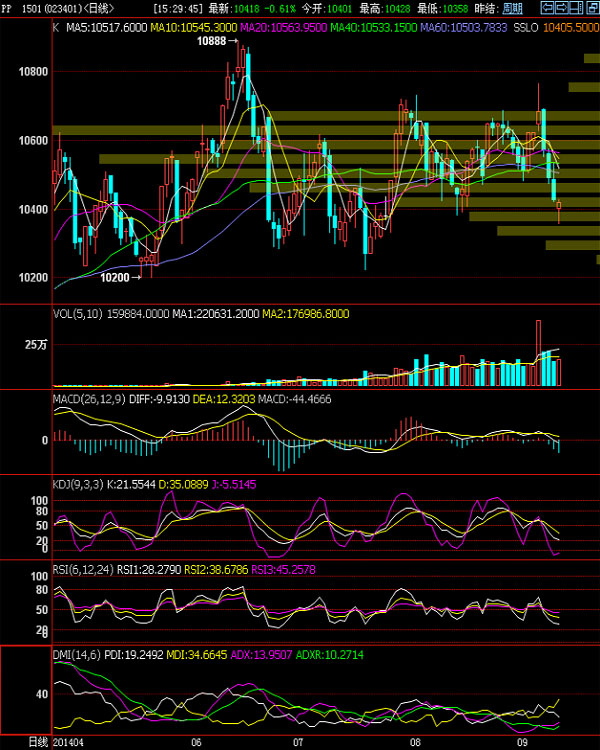600x750 pixels.
Task: Click the RSI3:45.2578 value
Action: [283, 570]
